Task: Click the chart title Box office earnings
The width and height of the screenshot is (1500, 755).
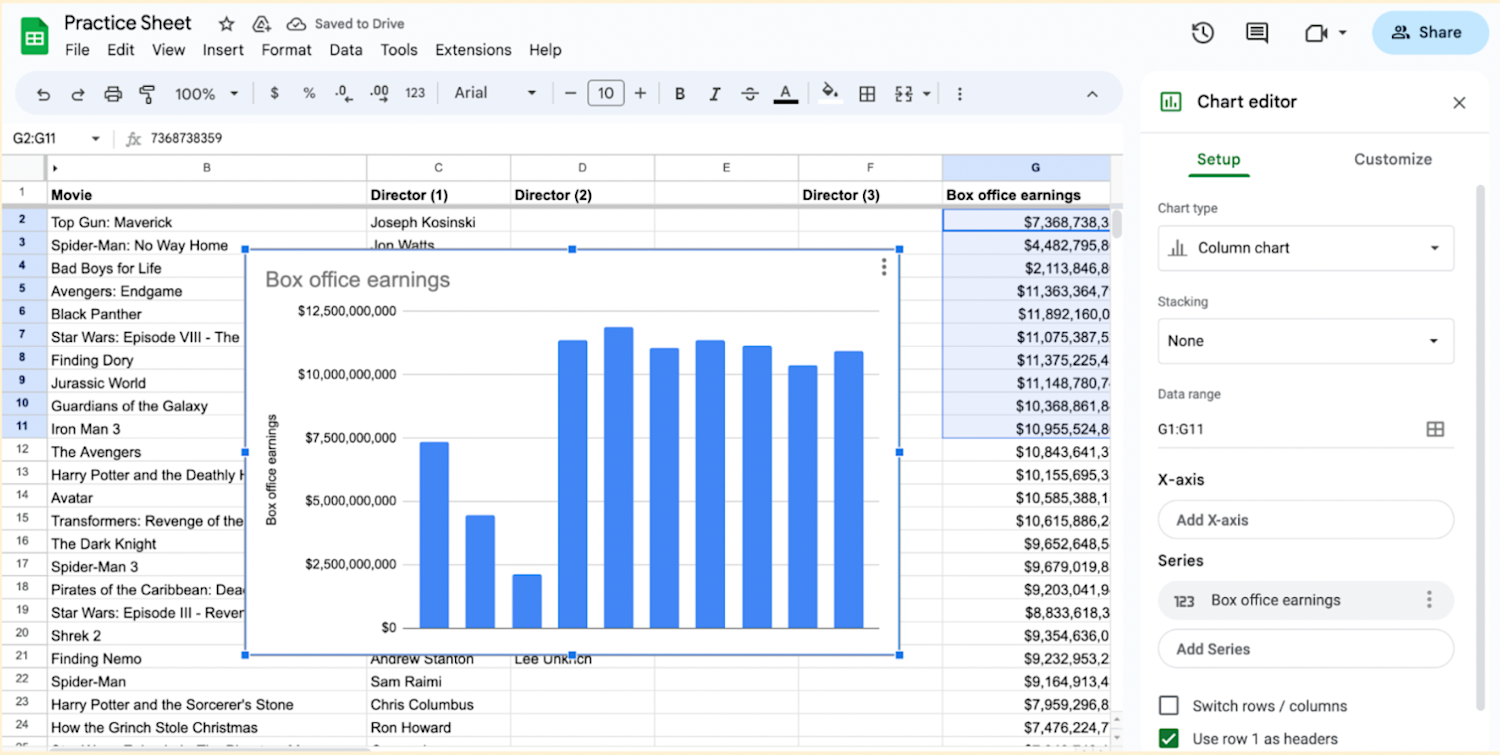Action: 358,280
